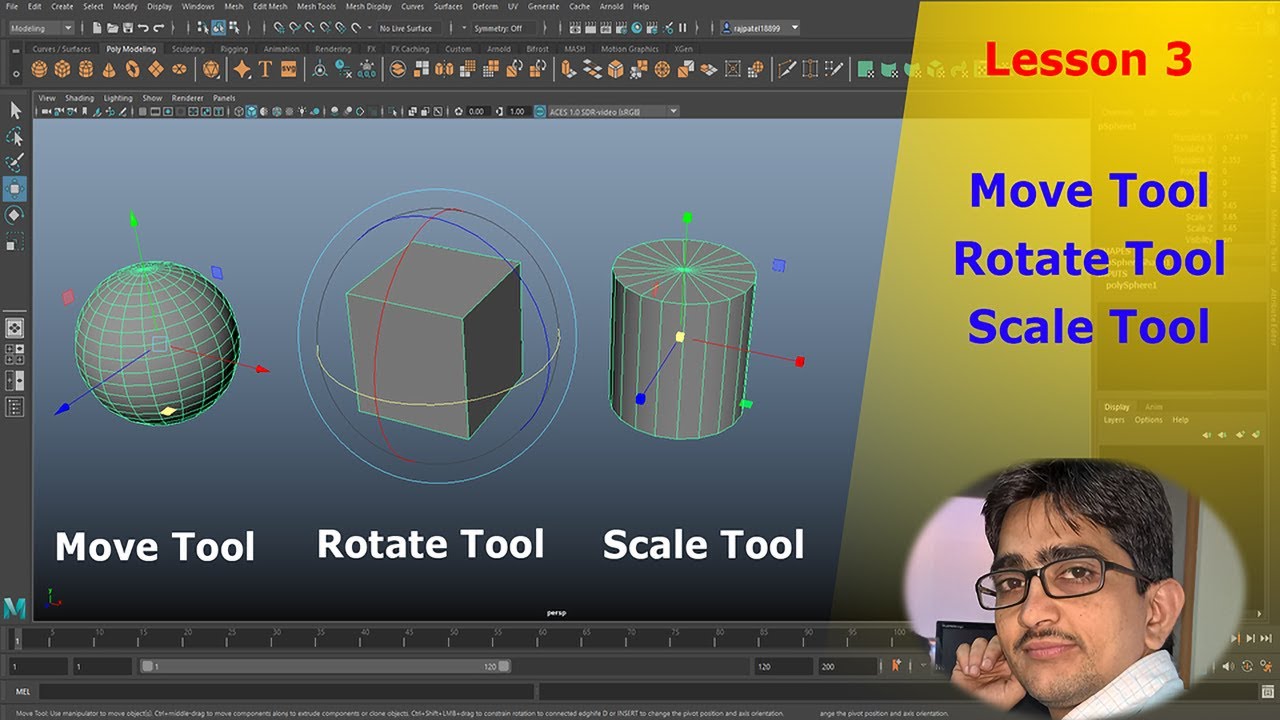This screenshot has width=1280, height=720.
Task: Click the viewport Panels menu
Action: 224,98
